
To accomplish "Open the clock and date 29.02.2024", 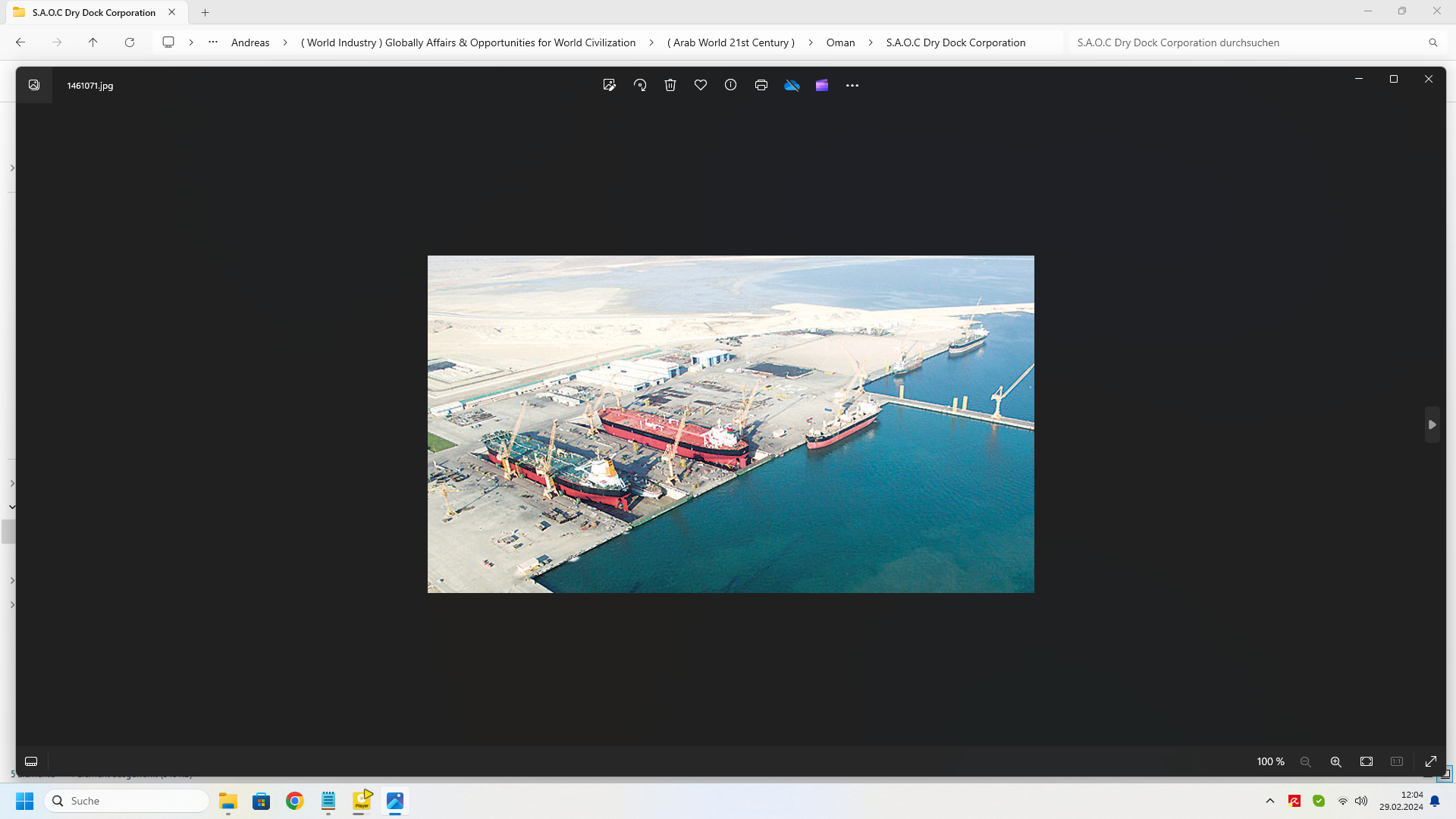I will point(1401,801).
